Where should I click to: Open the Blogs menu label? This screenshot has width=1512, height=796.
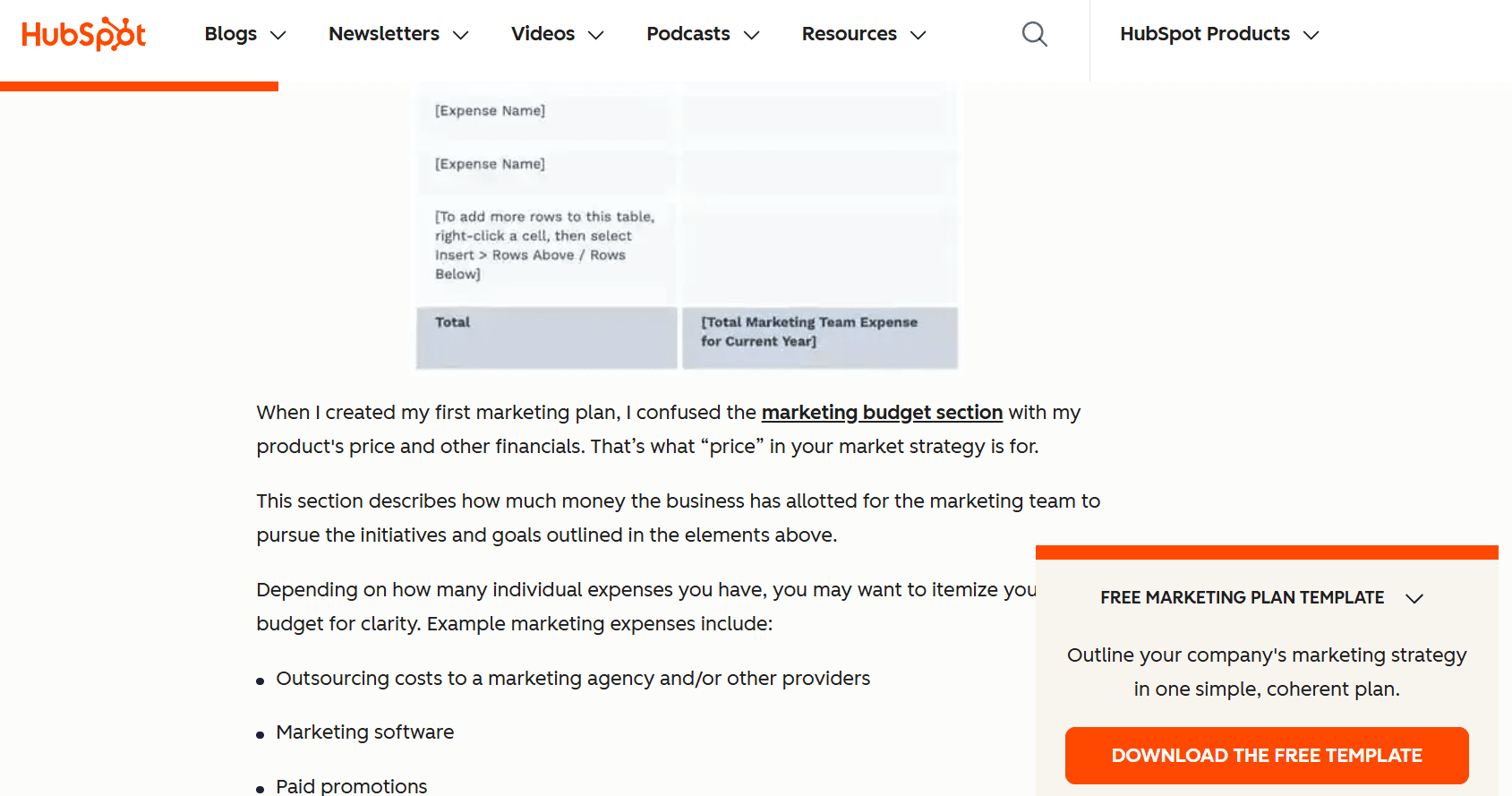tap(230, 34)
